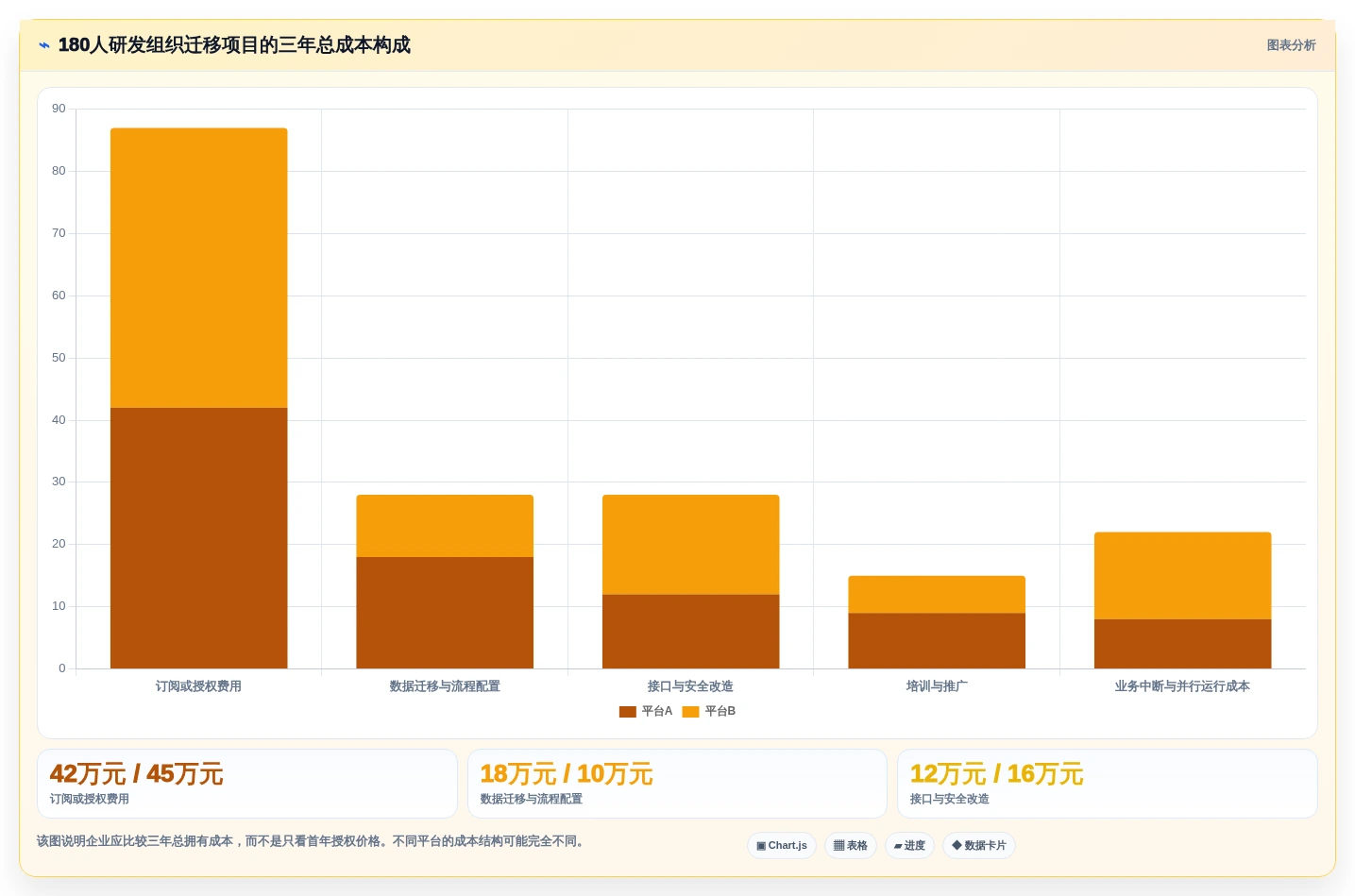Click the 平台B segment of 业务中断与并行运行成本 bar
This screenshot has width=1355, height=896.
tap(1183, 576)
